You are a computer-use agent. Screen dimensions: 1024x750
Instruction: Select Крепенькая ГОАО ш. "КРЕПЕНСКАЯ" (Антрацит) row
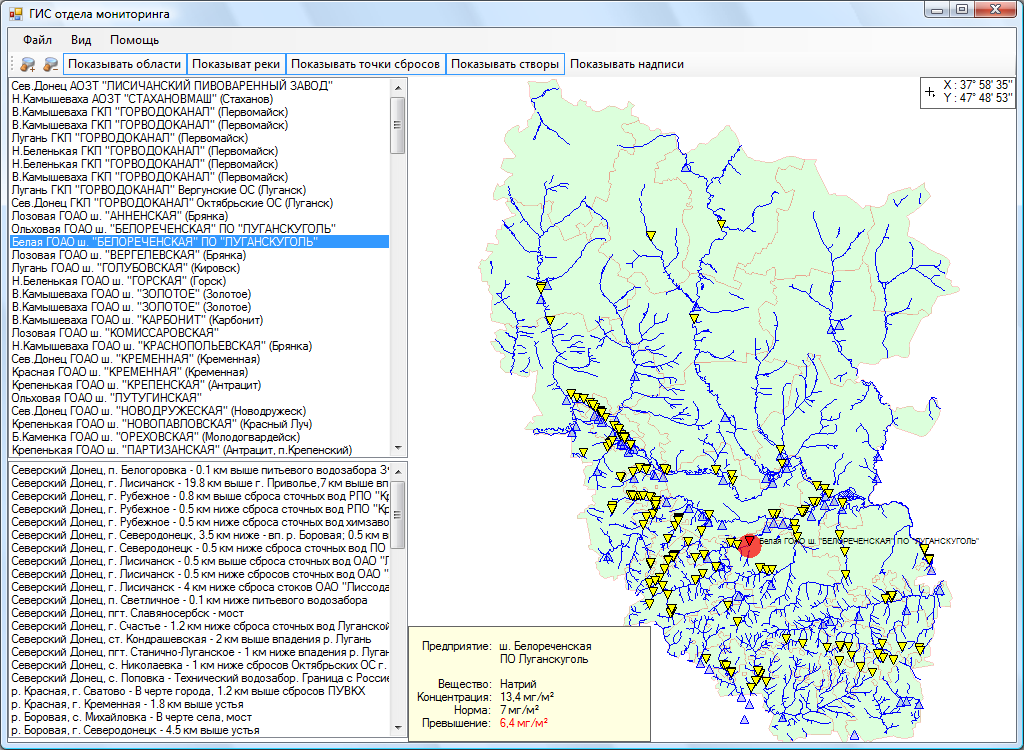[200, 385]
